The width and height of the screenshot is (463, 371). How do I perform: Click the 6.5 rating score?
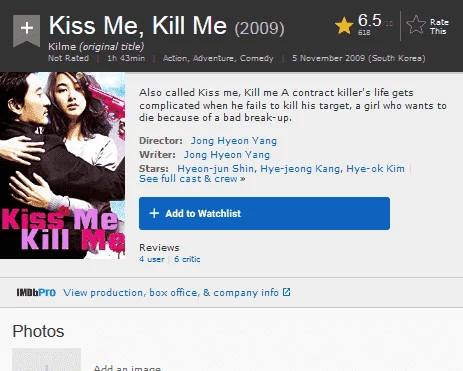369,20
